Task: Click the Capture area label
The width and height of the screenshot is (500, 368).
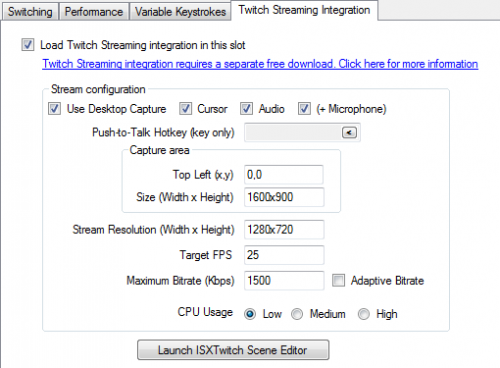Action: tap(159, 150)
